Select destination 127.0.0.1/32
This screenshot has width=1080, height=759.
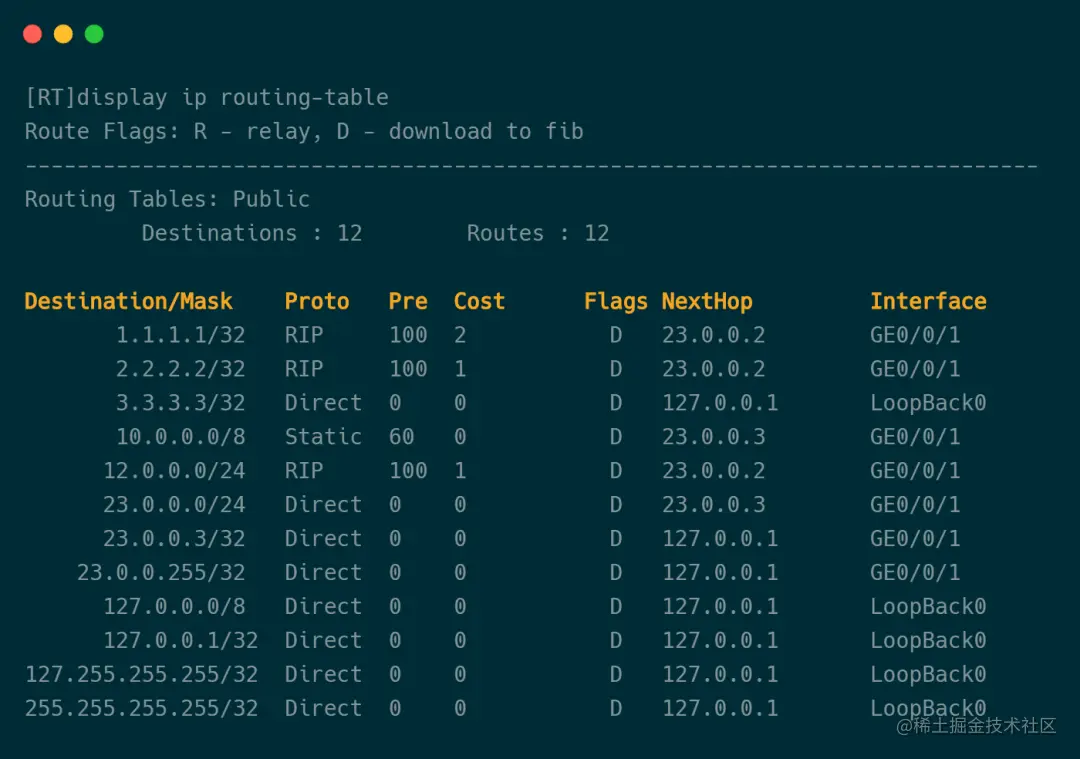point(180,640)
